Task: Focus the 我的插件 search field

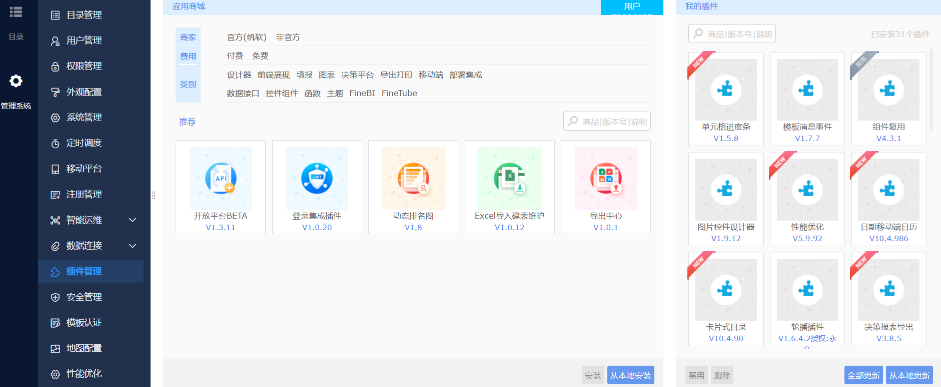Action: click(x=732, y=34)
